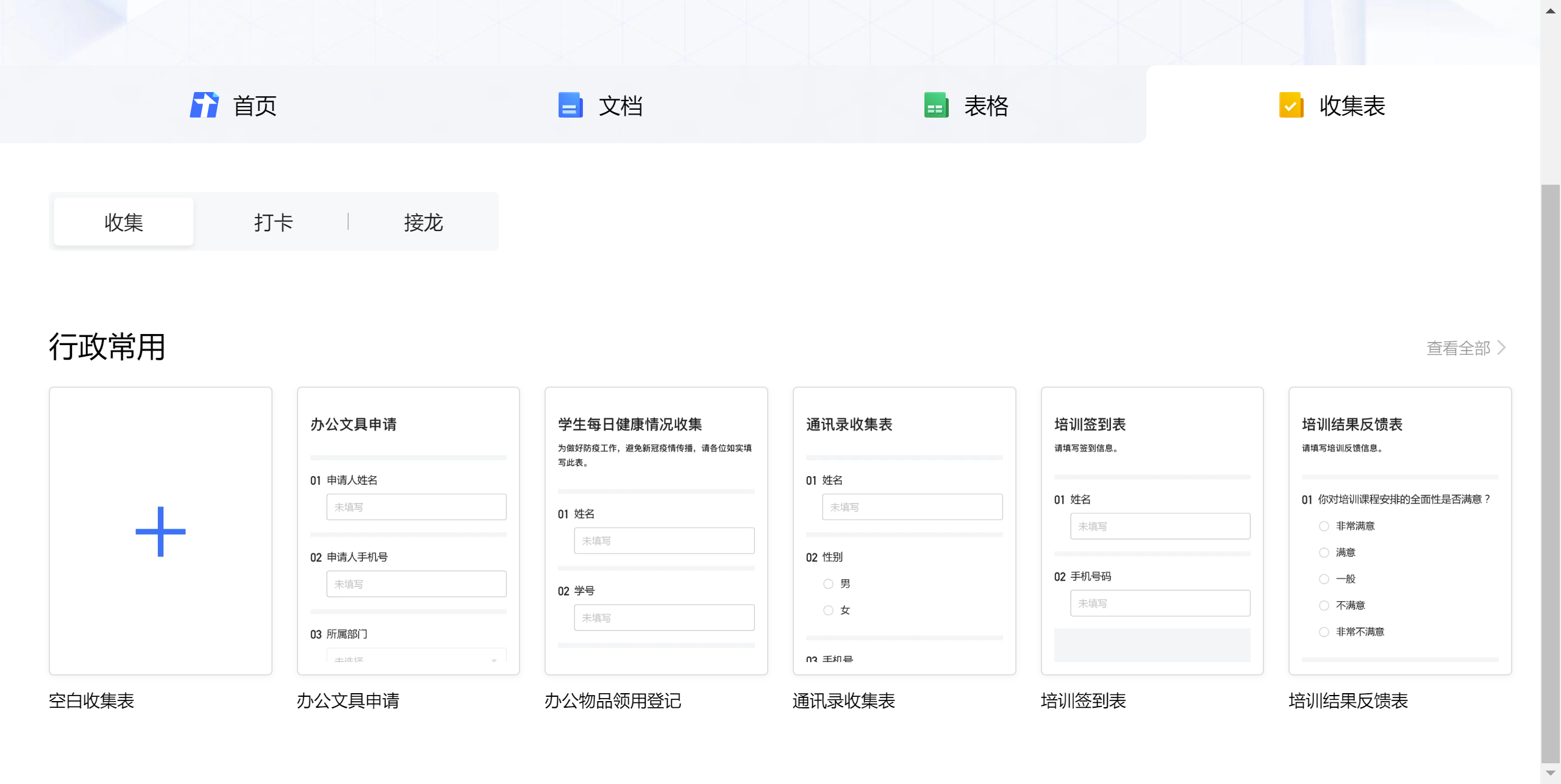1561x784 pixels.
Task: Click the 查看全部 link
Action: (1458, 348)
